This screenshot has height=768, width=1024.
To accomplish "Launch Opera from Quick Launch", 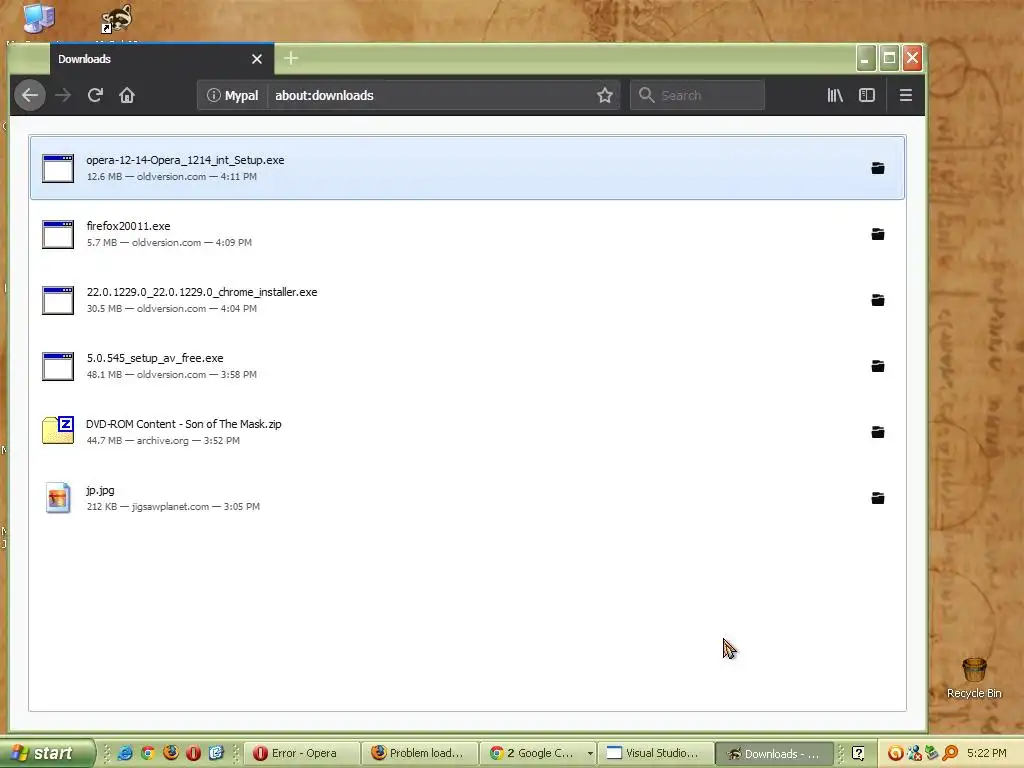I will coord(193,753).
